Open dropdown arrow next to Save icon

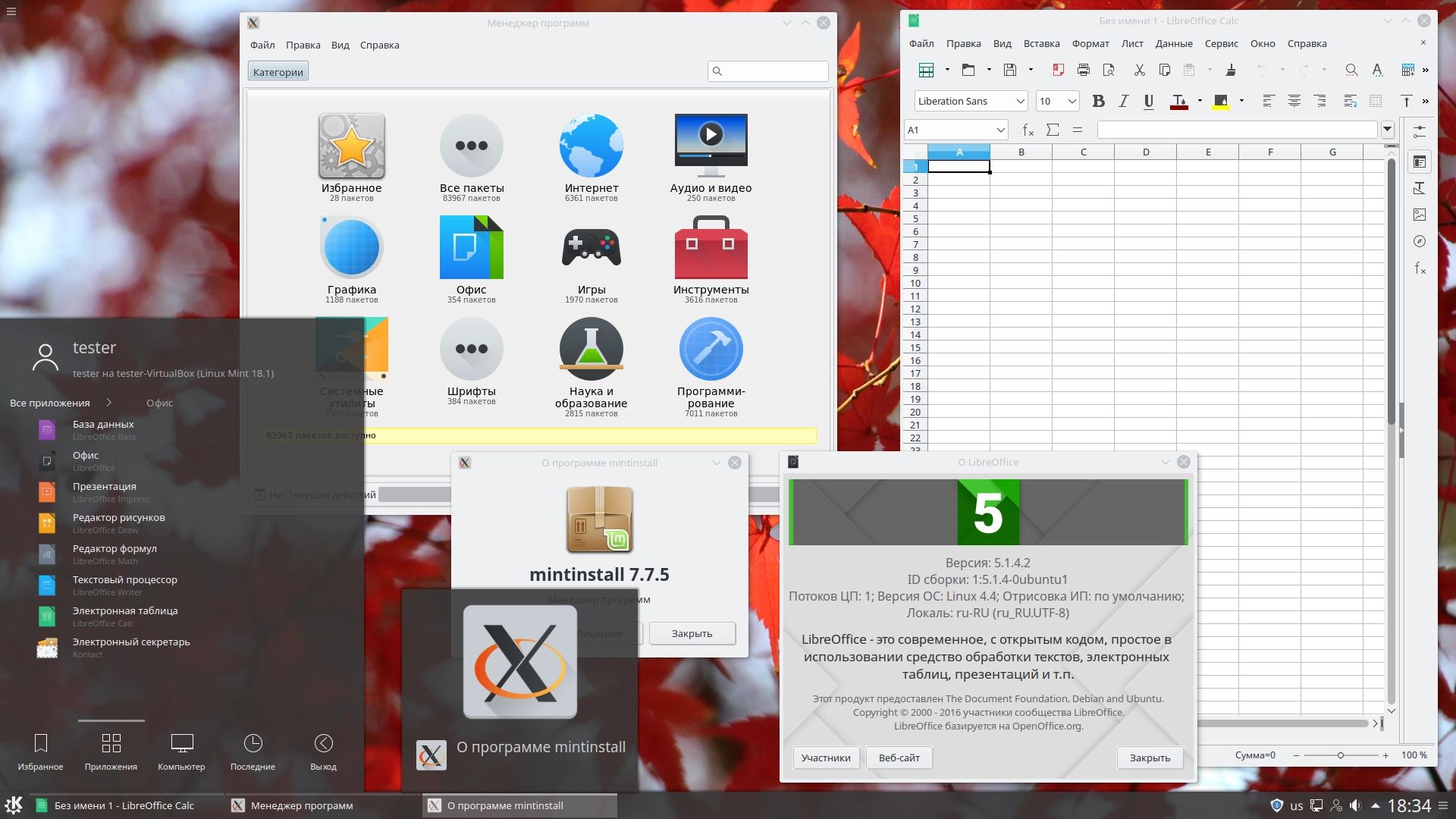pyautogui.click(x=1031, y=70)
